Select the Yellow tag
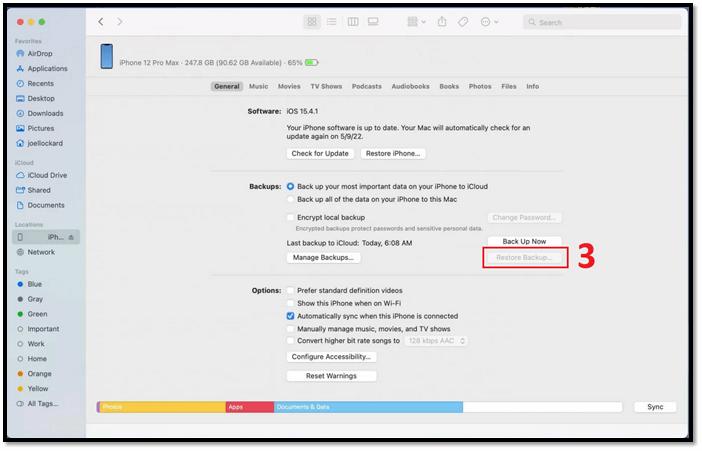This screenshot has height=451, width=702. [38, 389]
